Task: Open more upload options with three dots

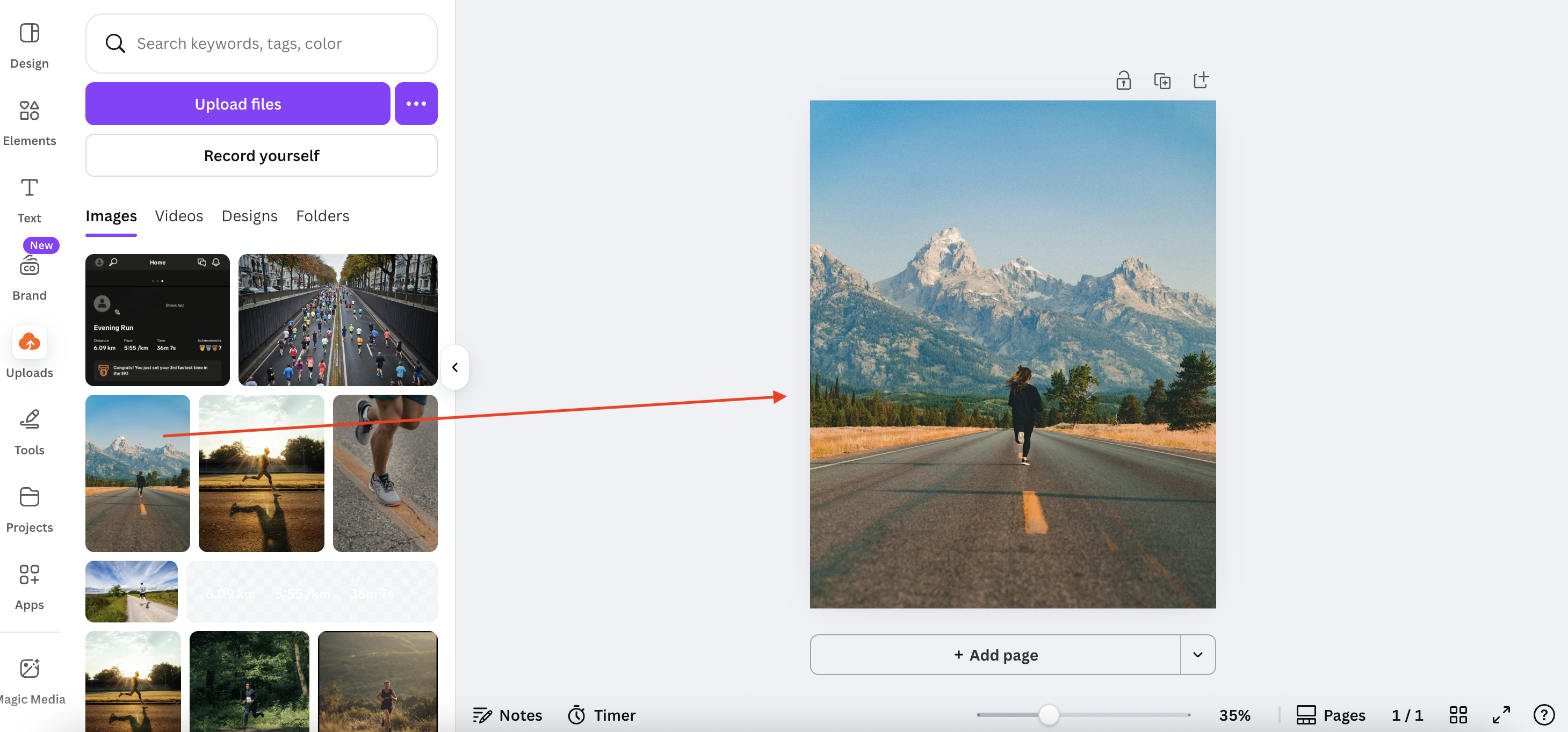Action: pos(416,104)
